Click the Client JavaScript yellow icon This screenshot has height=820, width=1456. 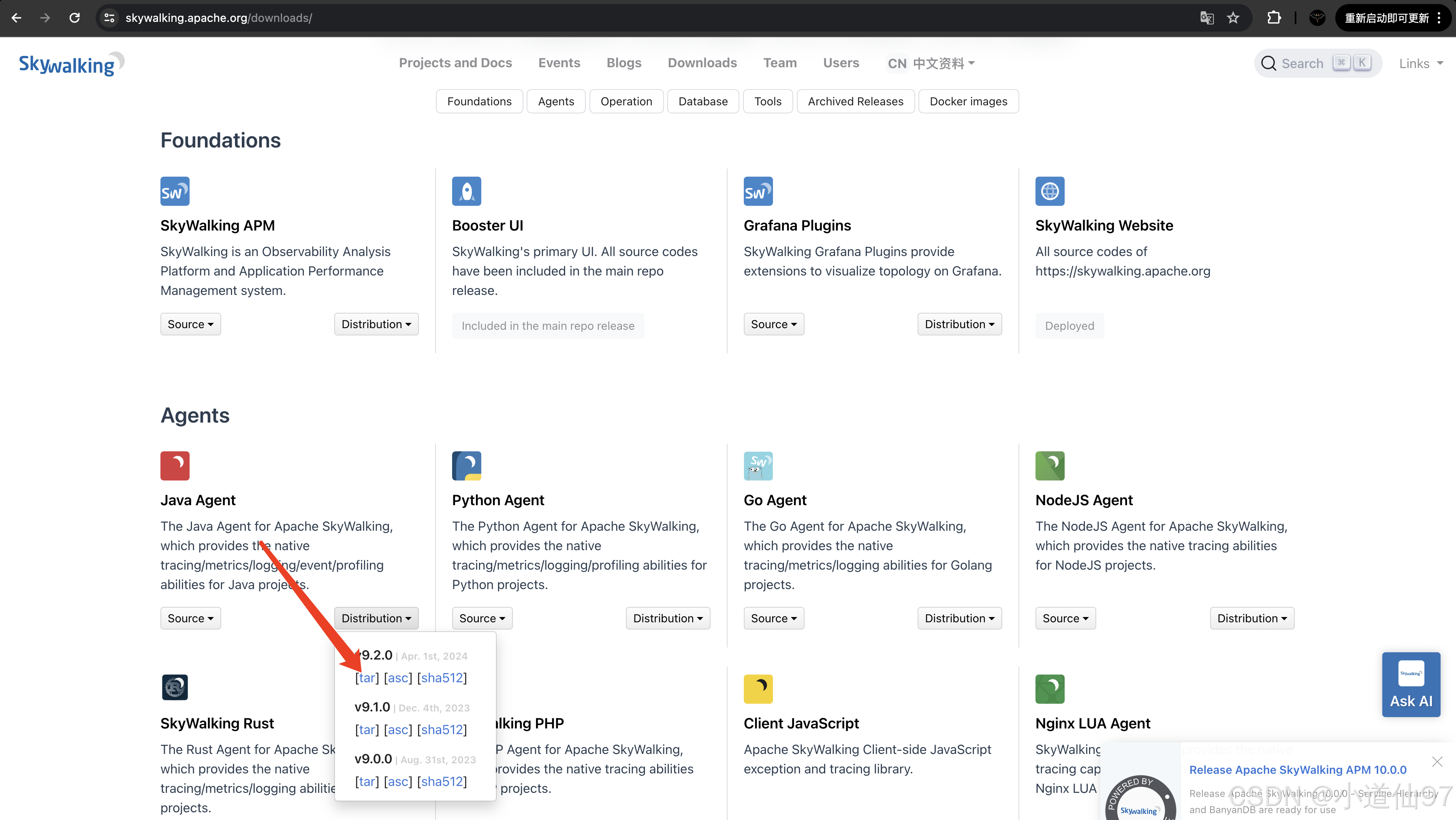(758, 689)
